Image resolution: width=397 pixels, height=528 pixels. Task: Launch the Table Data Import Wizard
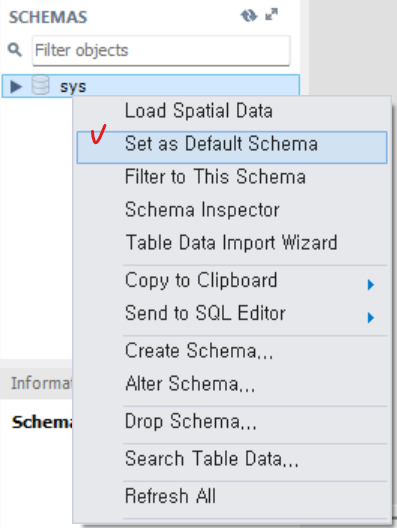(232, 242)
